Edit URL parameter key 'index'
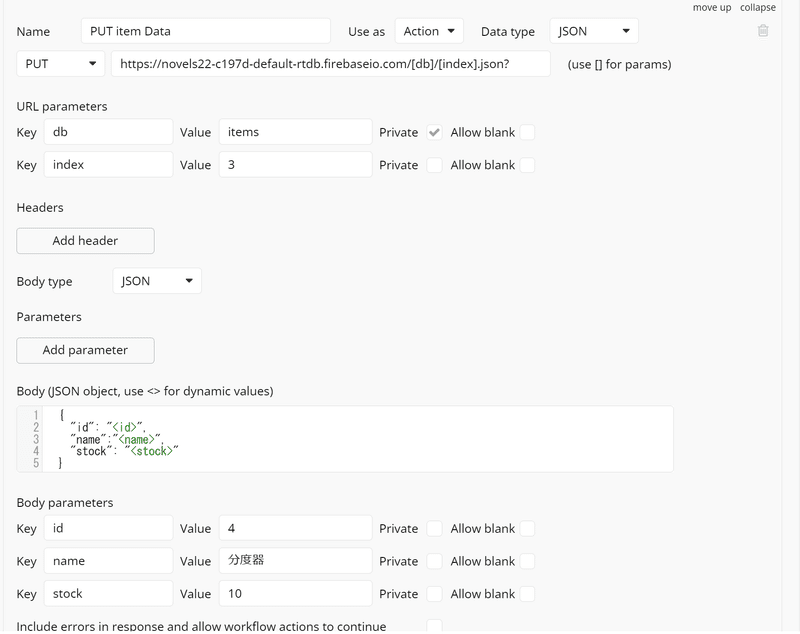 (108, 165)
